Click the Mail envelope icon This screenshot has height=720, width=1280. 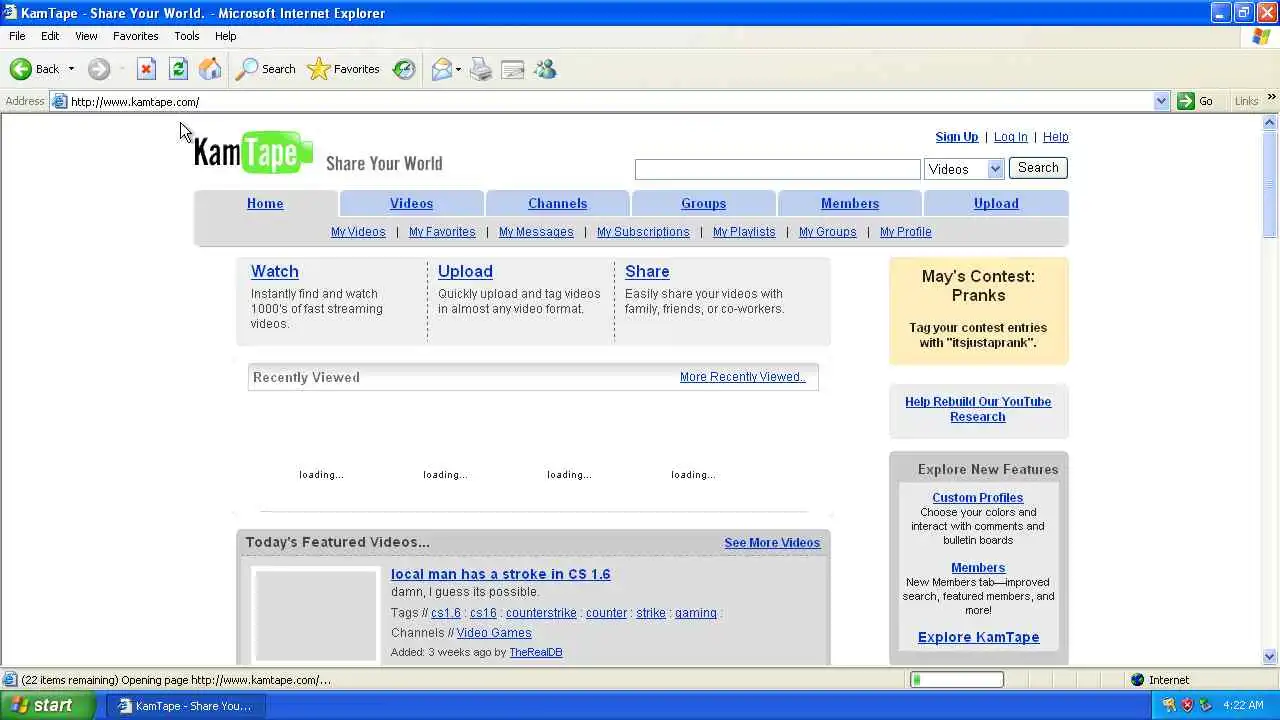pyautogui.click(x=441, y=69)
